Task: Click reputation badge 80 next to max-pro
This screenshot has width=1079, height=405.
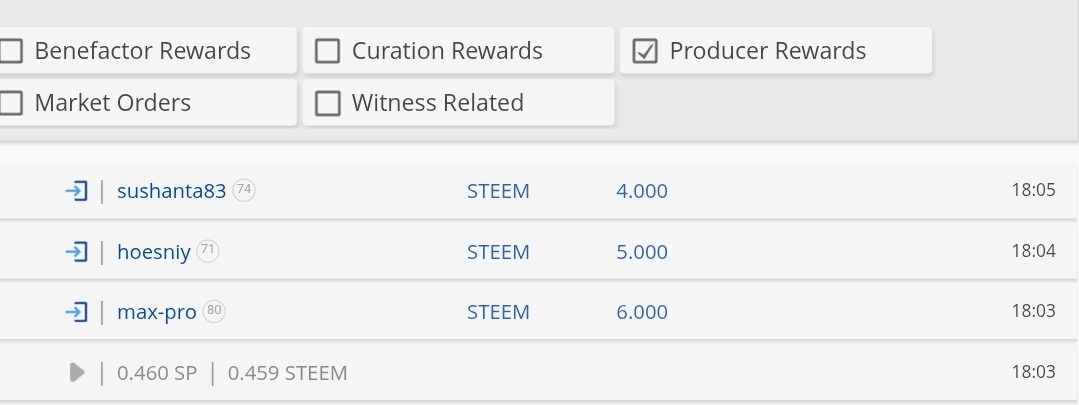Action: tap(214, 311)
